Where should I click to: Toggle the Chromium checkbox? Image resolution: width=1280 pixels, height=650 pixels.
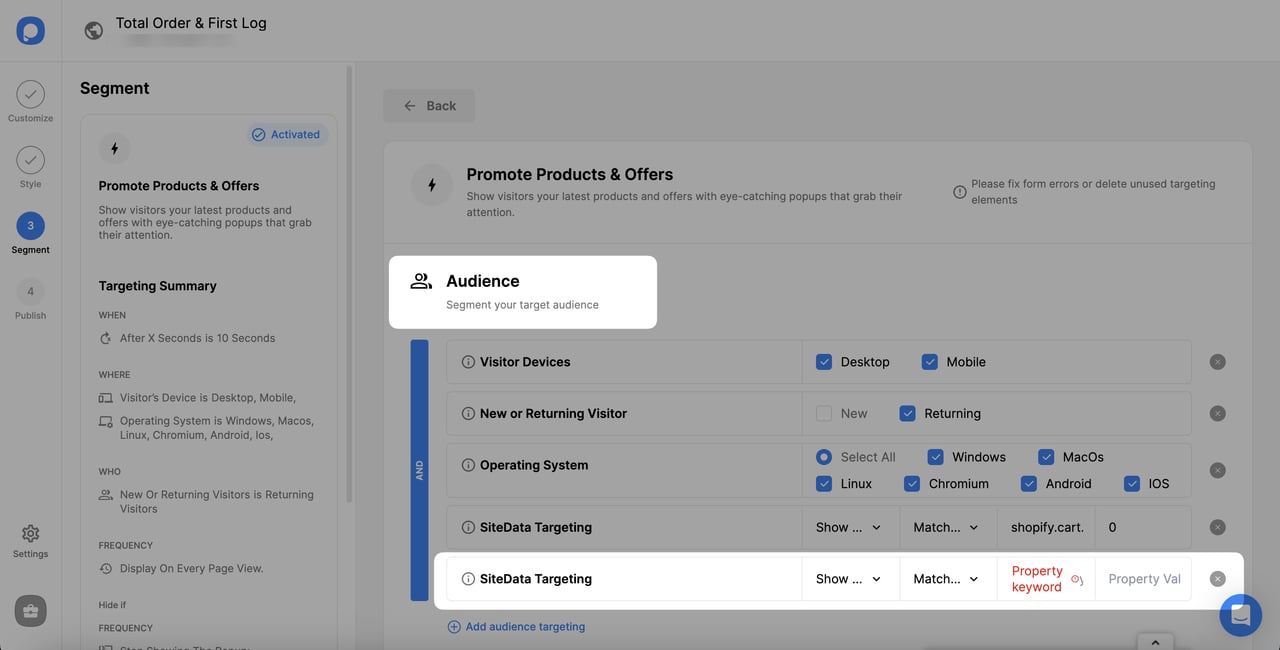(x=912, y=483)
